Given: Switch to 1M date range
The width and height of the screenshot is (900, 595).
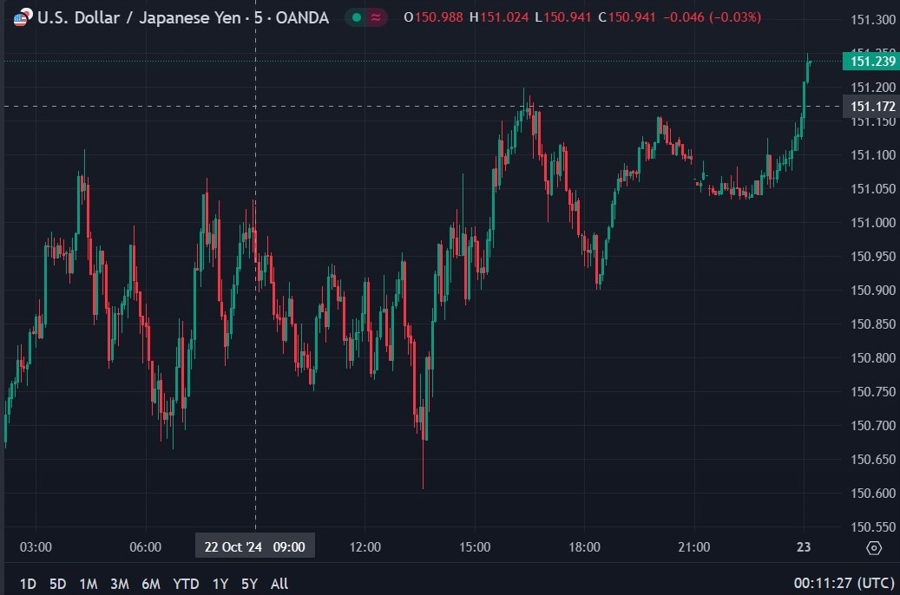Looking at the screenshot, I should (88, 583).
